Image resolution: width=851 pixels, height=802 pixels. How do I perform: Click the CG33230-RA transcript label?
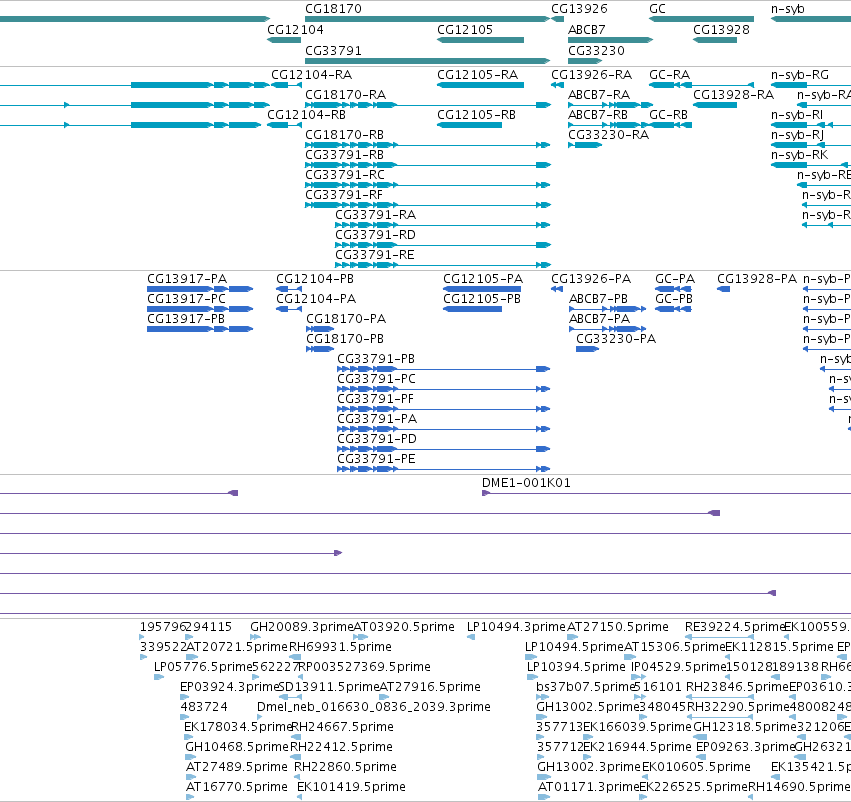pos(609,135)
